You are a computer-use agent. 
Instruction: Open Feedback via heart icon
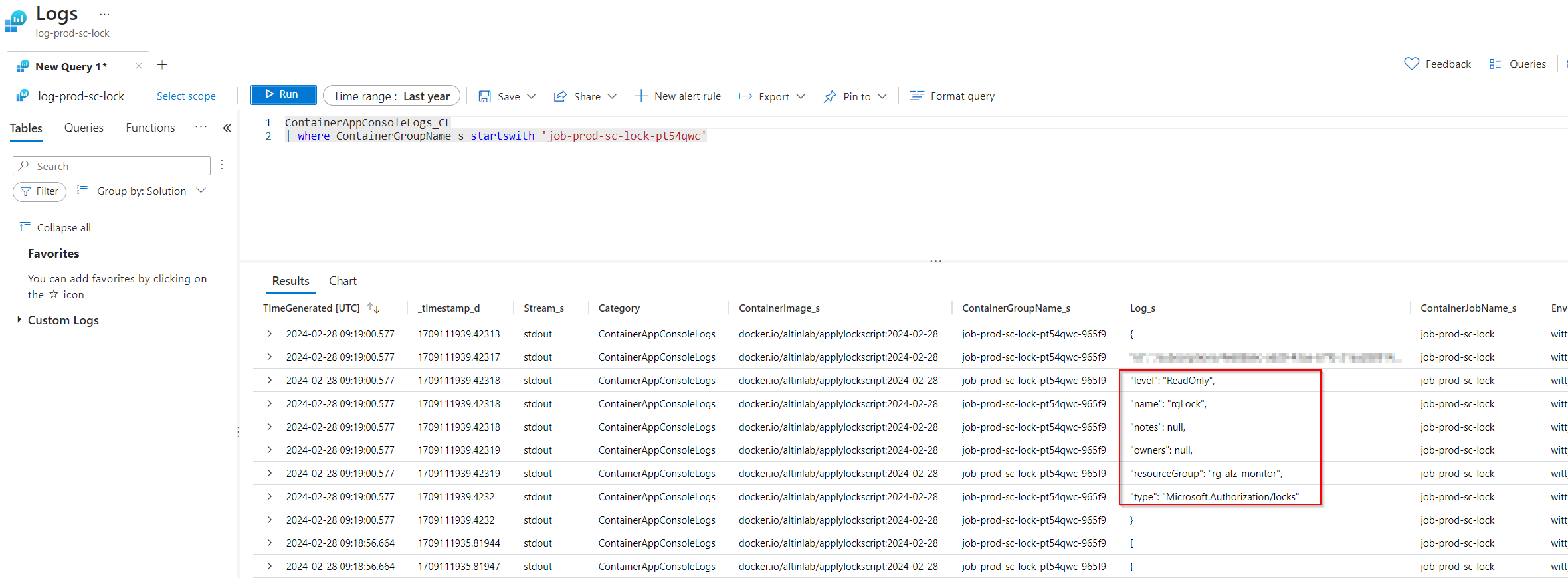pyautogui.click(x=1411, y=64)
